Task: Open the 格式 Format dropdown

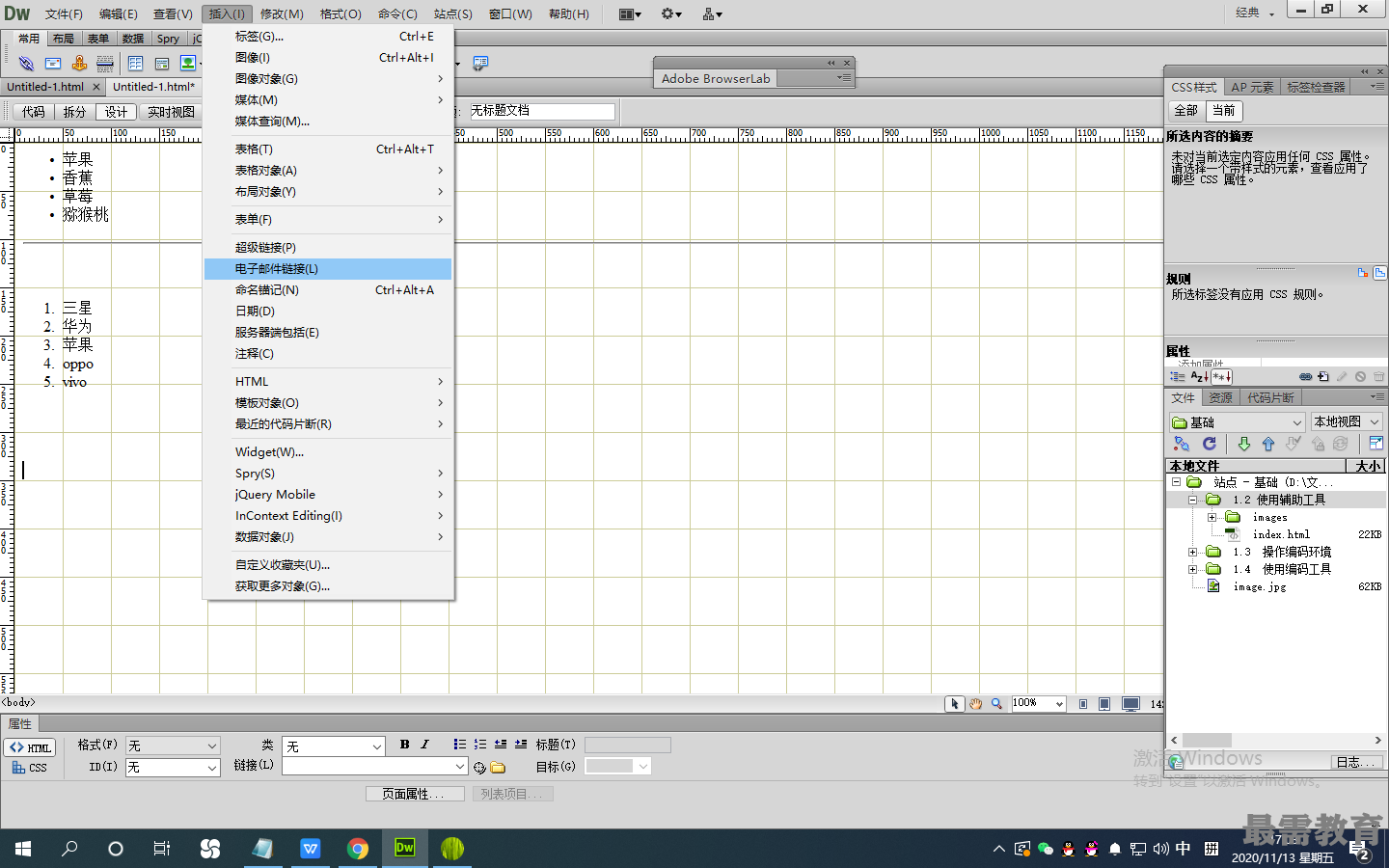Action: (173, 746)
